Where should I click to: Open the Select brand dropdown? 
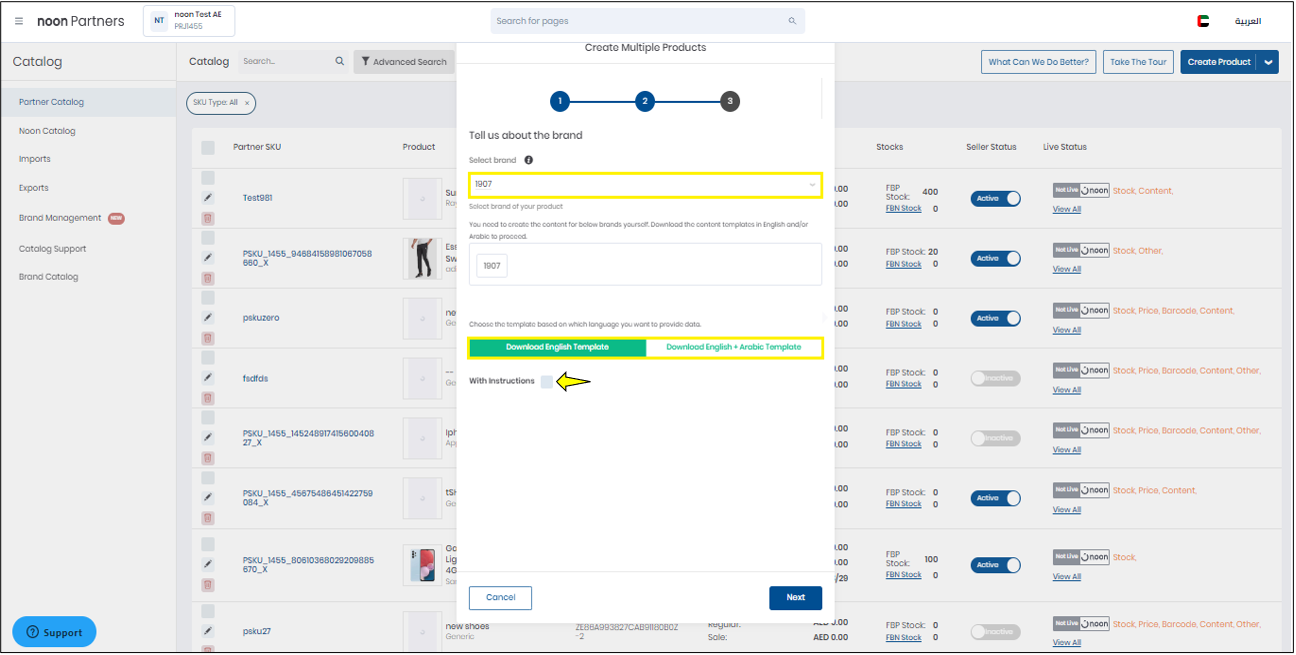point(645,185)
